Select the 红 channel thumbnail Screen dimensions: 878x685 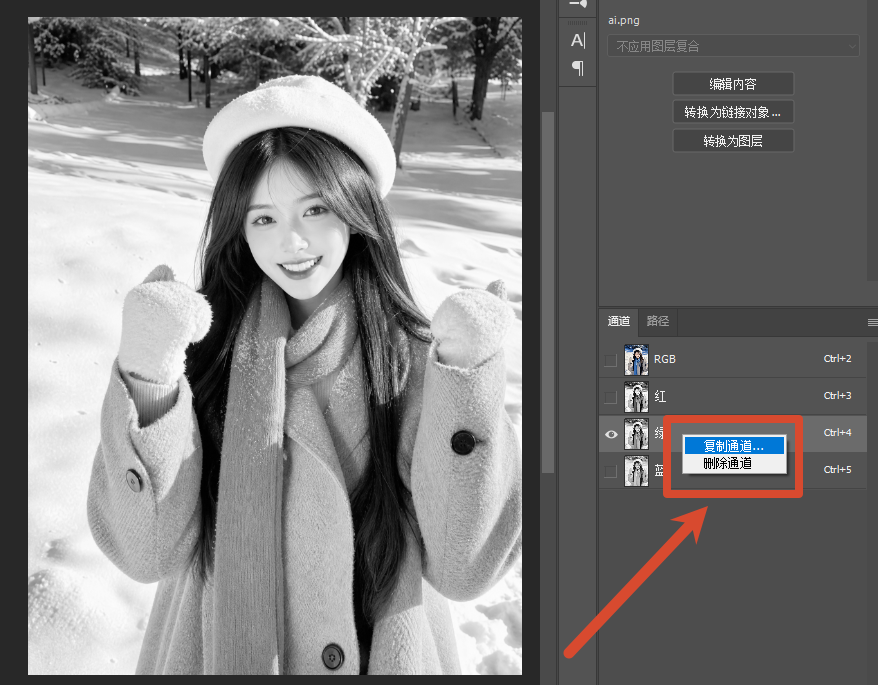(x=637, y=397)
